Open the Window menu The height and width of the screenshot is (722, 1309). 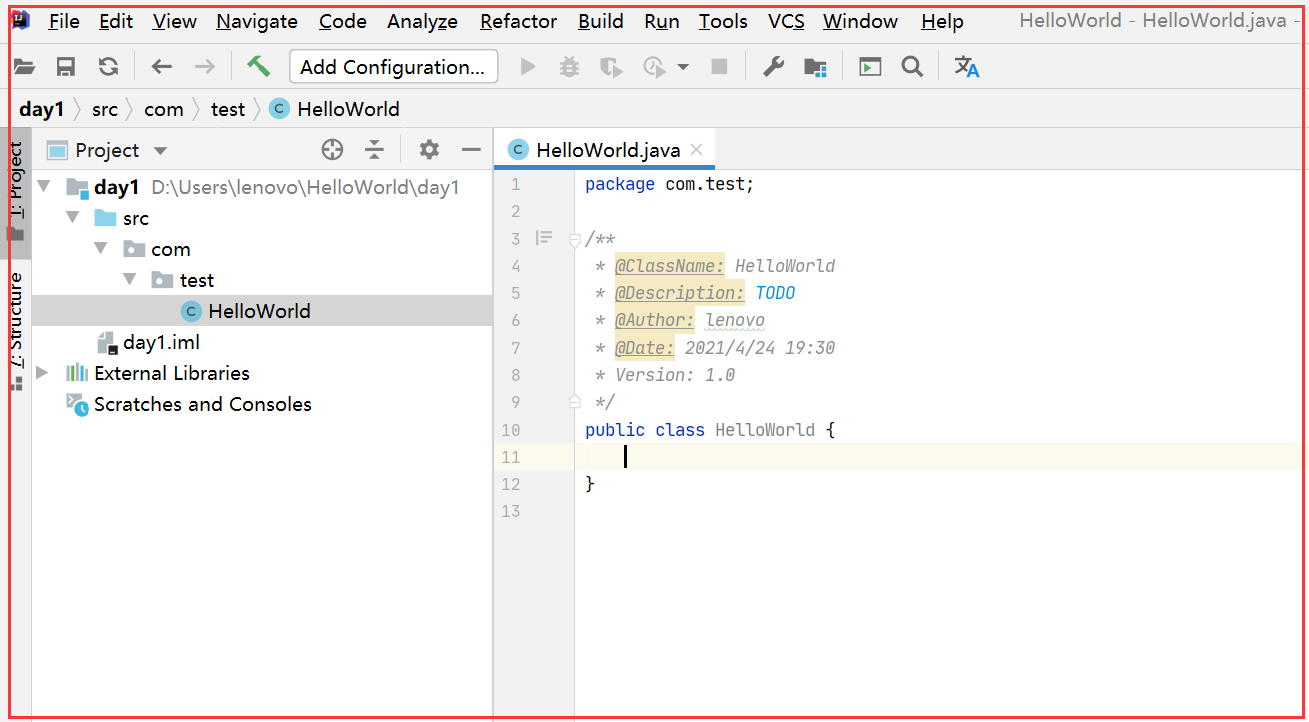point(860,21)
